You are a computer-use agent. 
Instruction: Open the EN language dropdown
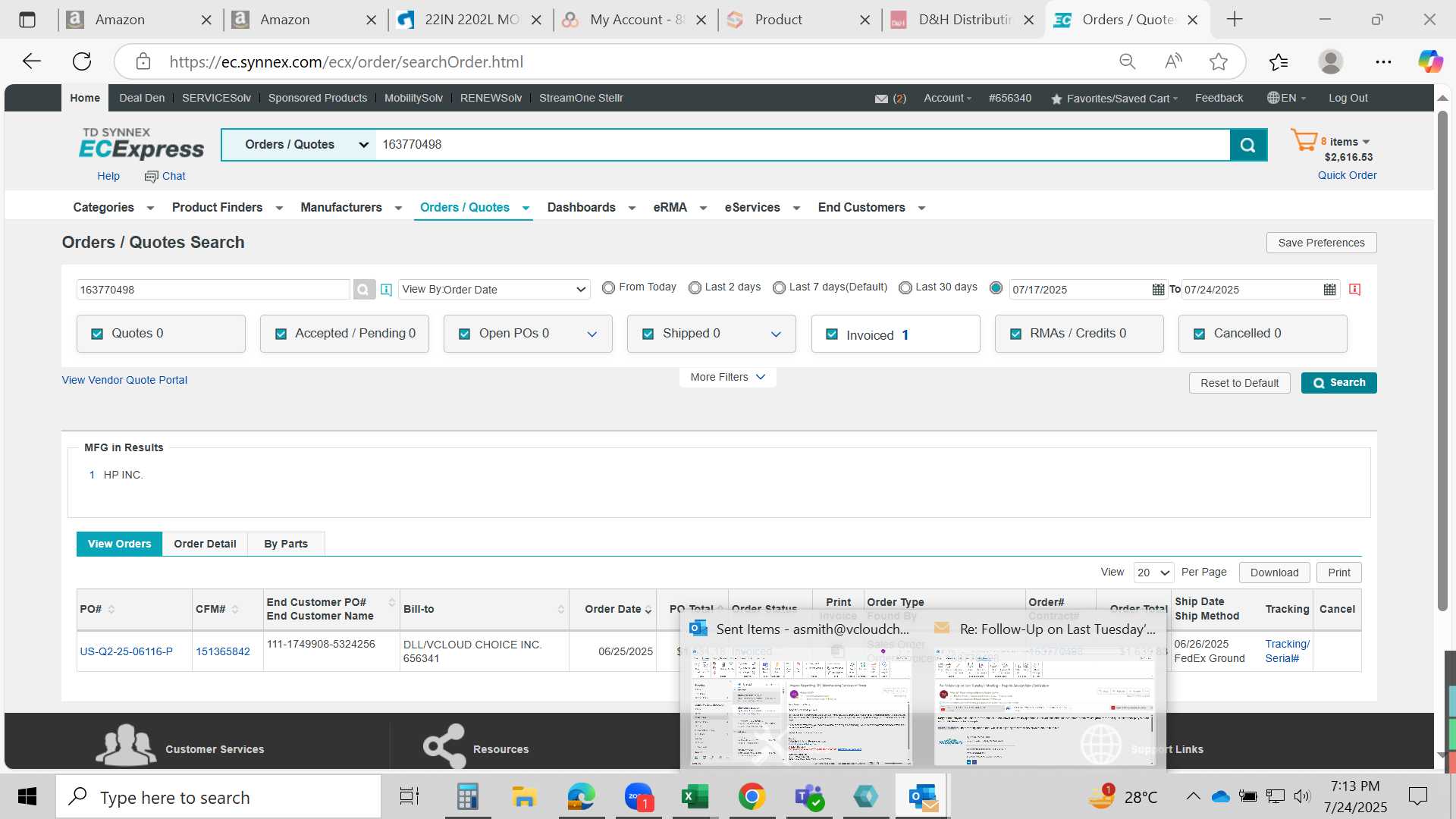[1286, 98]
